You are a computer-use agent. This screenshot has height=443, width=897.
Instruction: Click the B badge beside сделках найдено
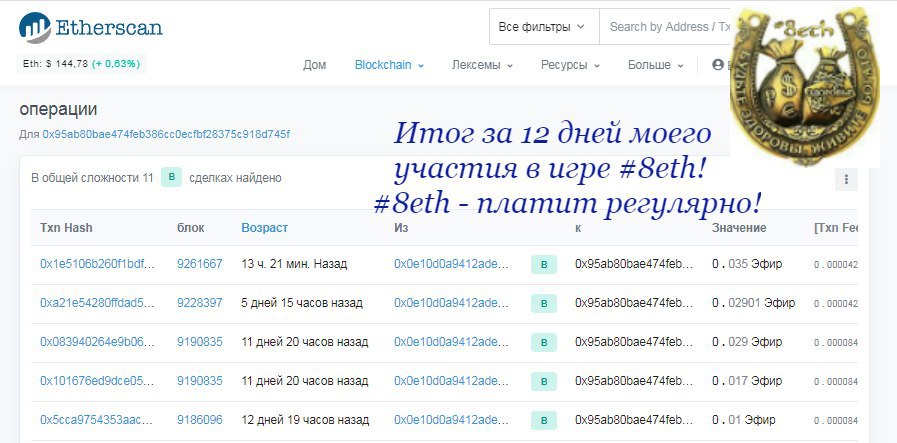[x=171, y=177]
